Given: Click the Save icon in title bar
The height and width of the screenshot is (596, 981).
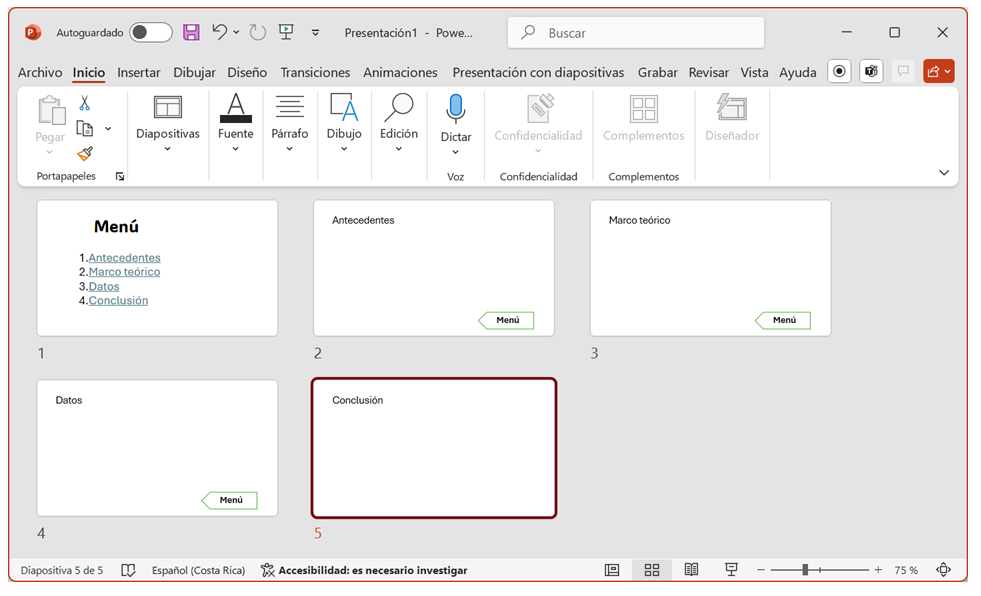Looking at the screenshot, I should [x=191, y=32].
